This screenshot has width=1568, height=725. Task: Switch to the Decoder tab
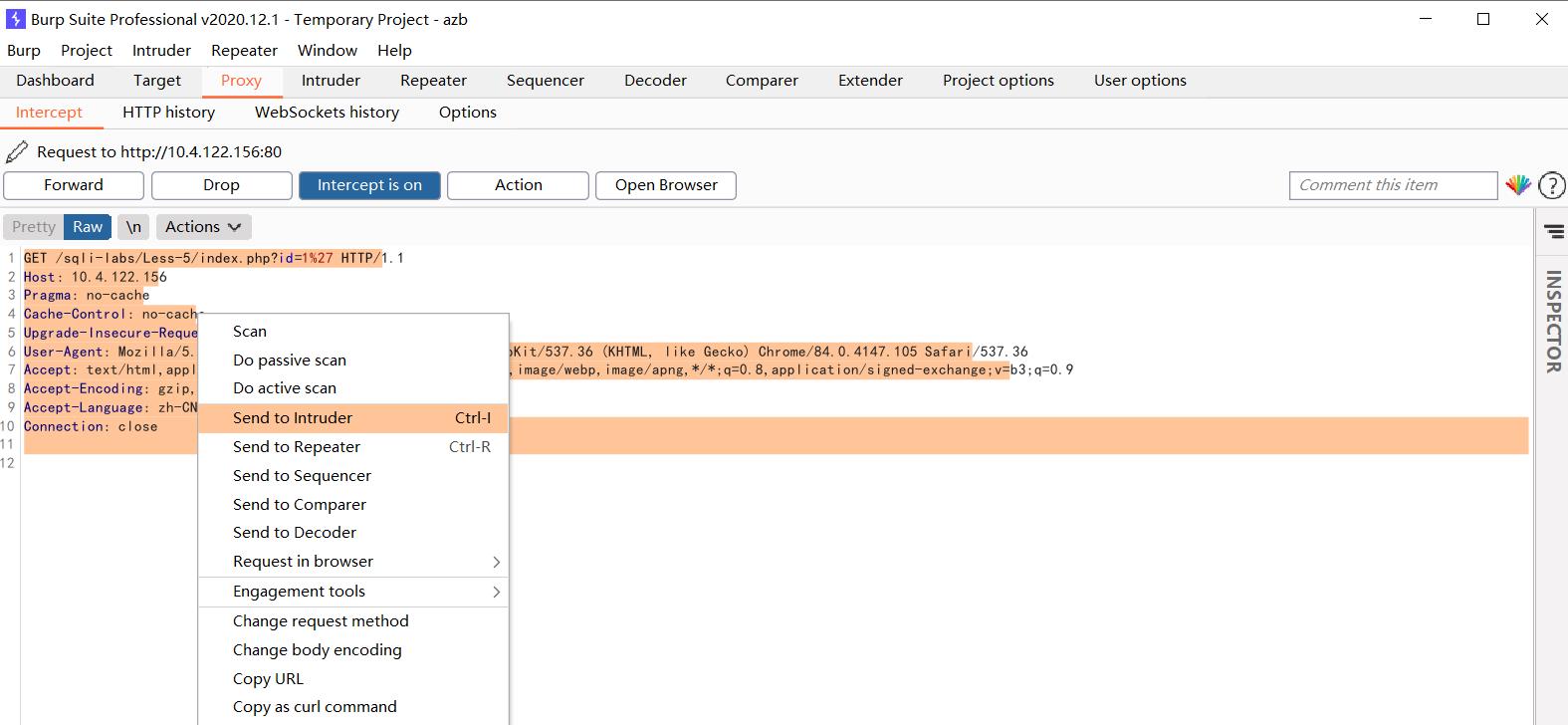click(x=655, y=81)
